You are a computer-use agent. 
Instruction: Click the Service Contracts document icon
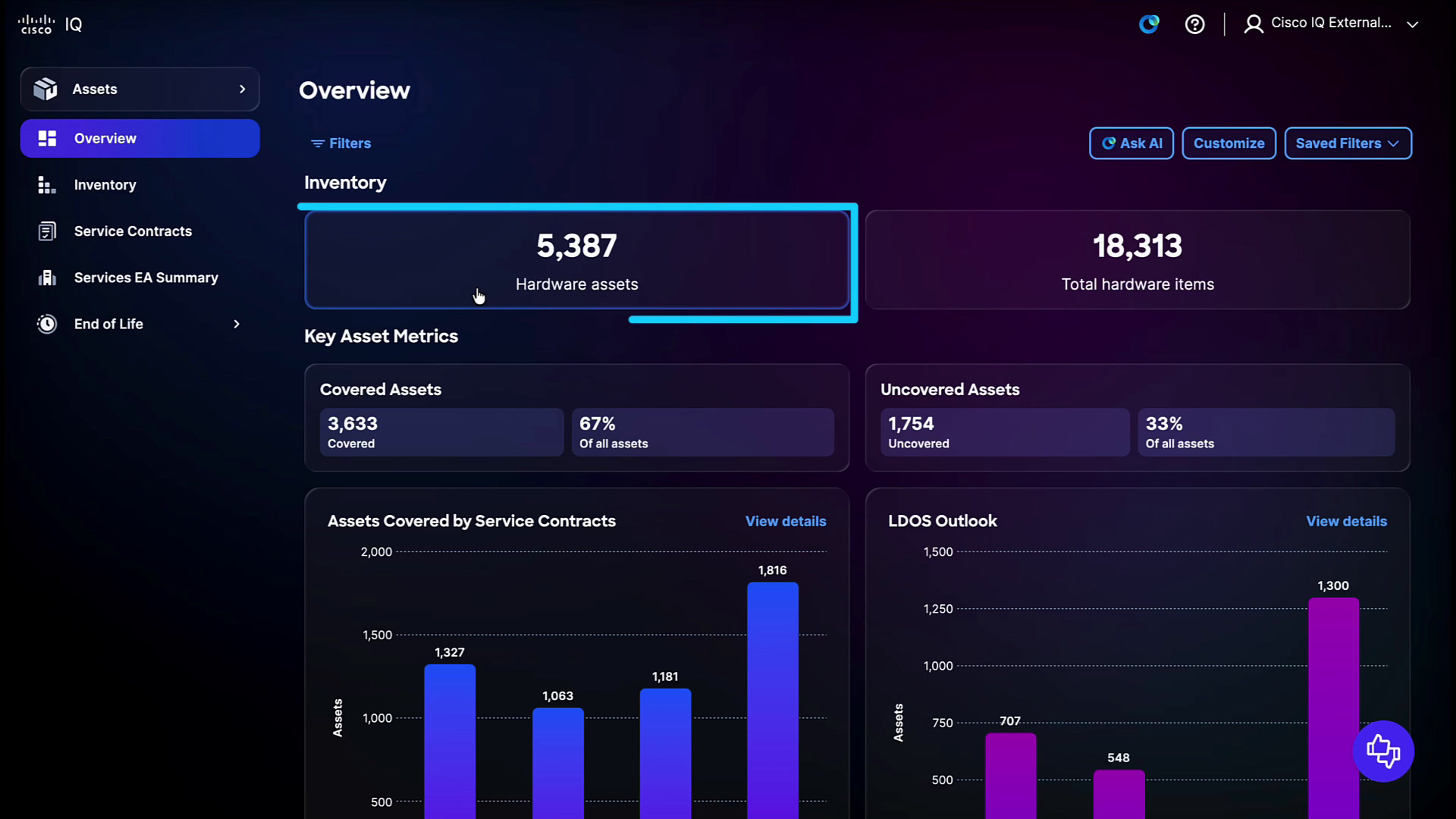pos(47,231)
